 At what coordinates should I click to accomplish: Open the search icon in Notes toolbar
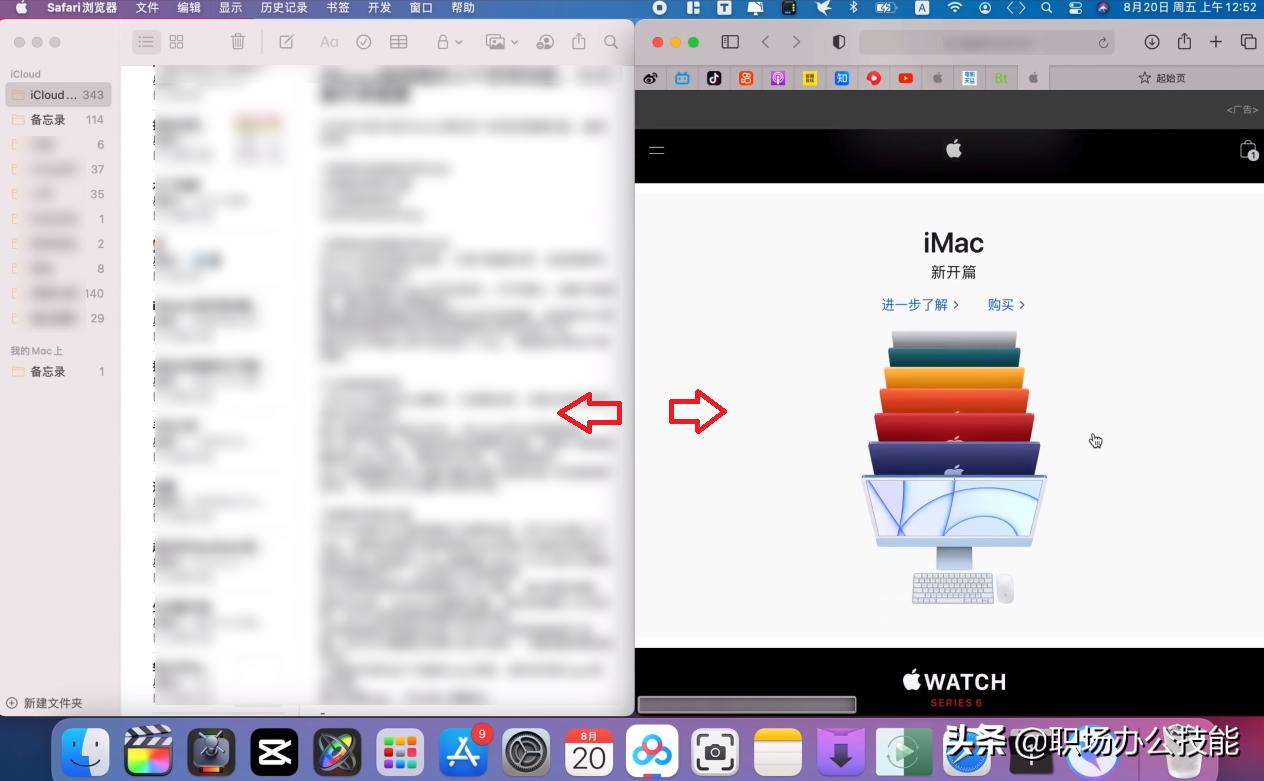(x=610, y=42)
